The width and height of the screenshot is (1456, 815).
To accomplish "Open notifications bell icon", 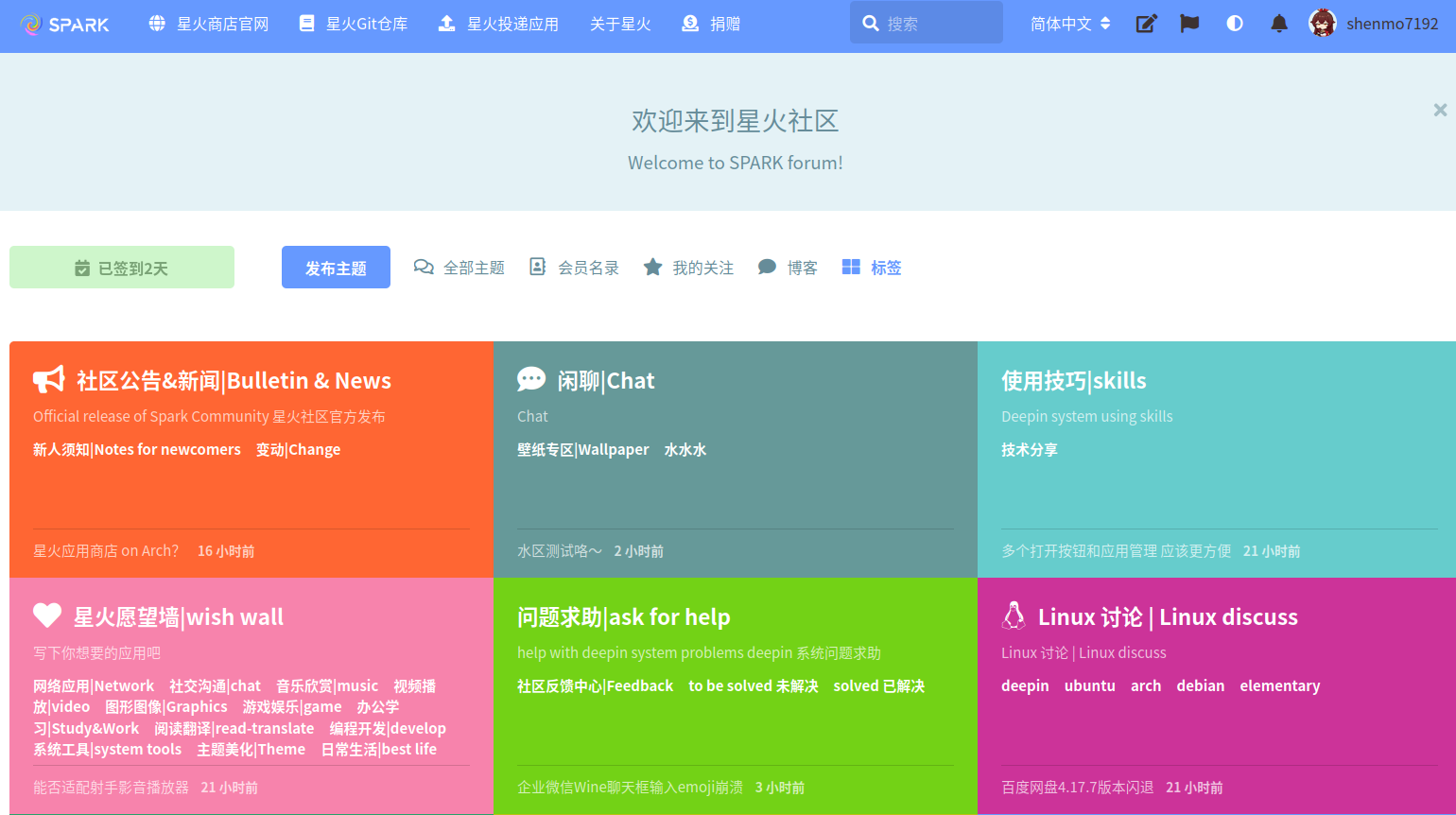I will tap(1278, 25).
